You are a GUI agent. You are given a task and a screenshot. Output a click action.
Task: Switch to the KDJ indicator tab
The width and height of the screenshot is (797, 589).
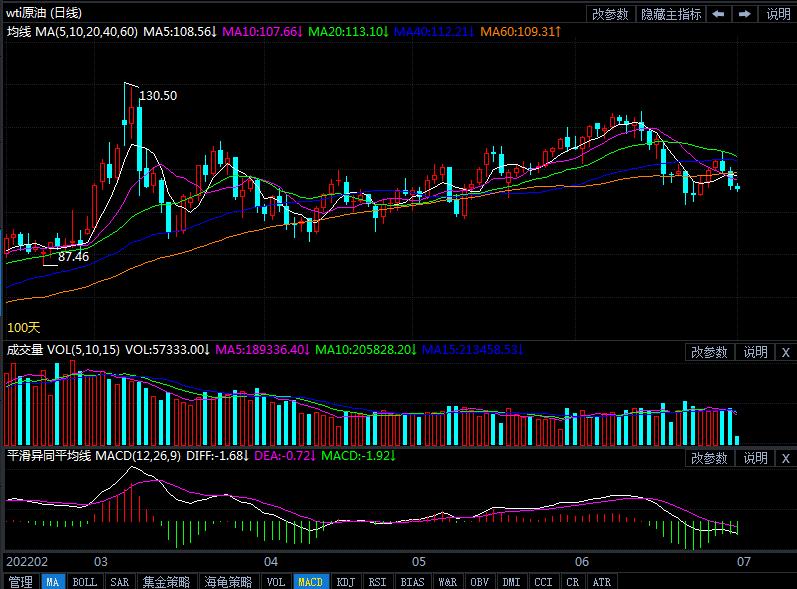coord(345,581)
